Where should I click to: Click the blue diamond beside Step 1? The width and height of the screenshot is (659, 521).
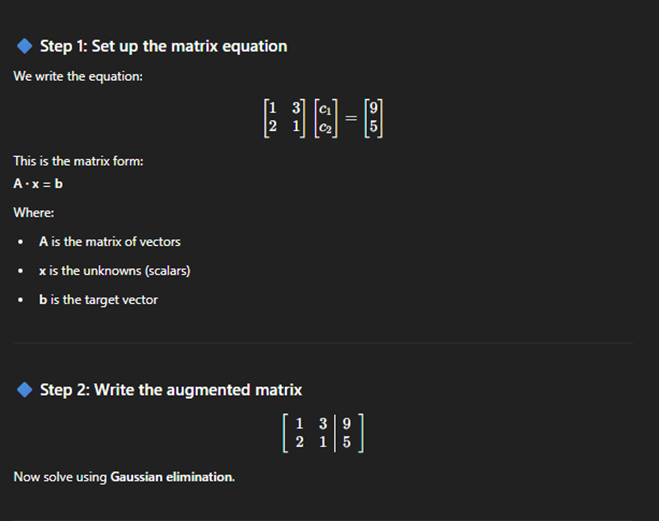coord(24,46)
